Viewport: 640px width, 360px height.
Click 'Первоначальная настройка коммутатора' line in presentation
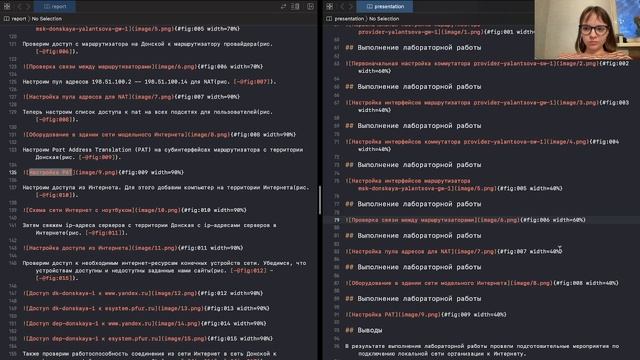487,67
